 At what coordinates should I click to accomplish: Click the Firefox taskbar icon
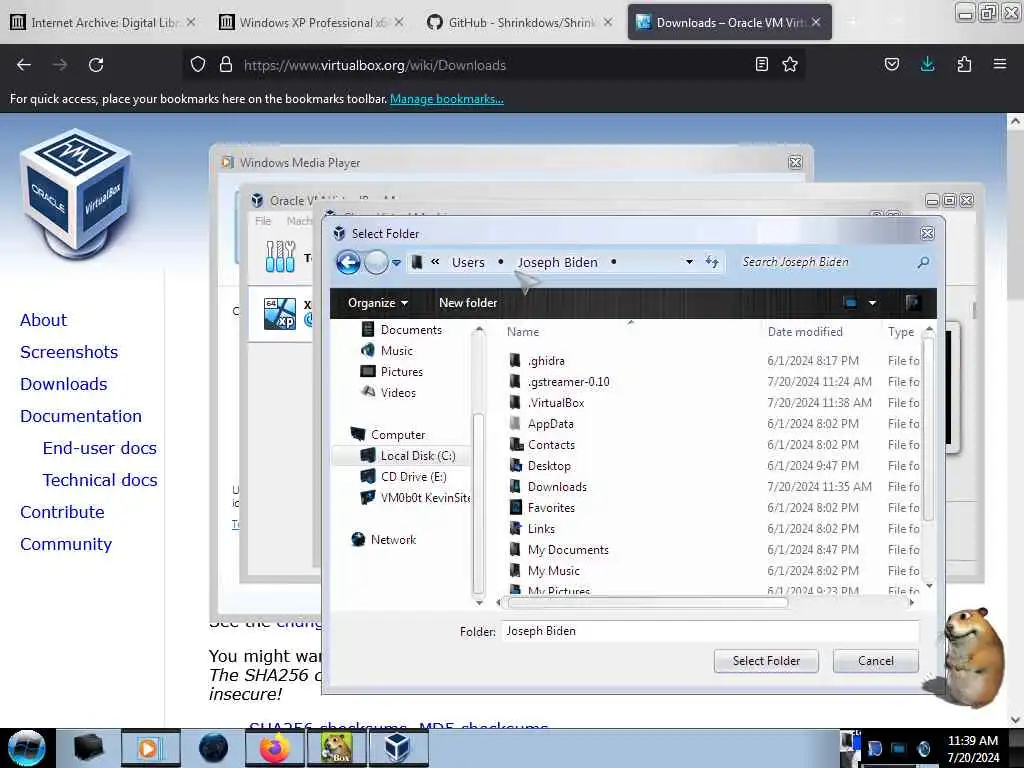[275, 748]
